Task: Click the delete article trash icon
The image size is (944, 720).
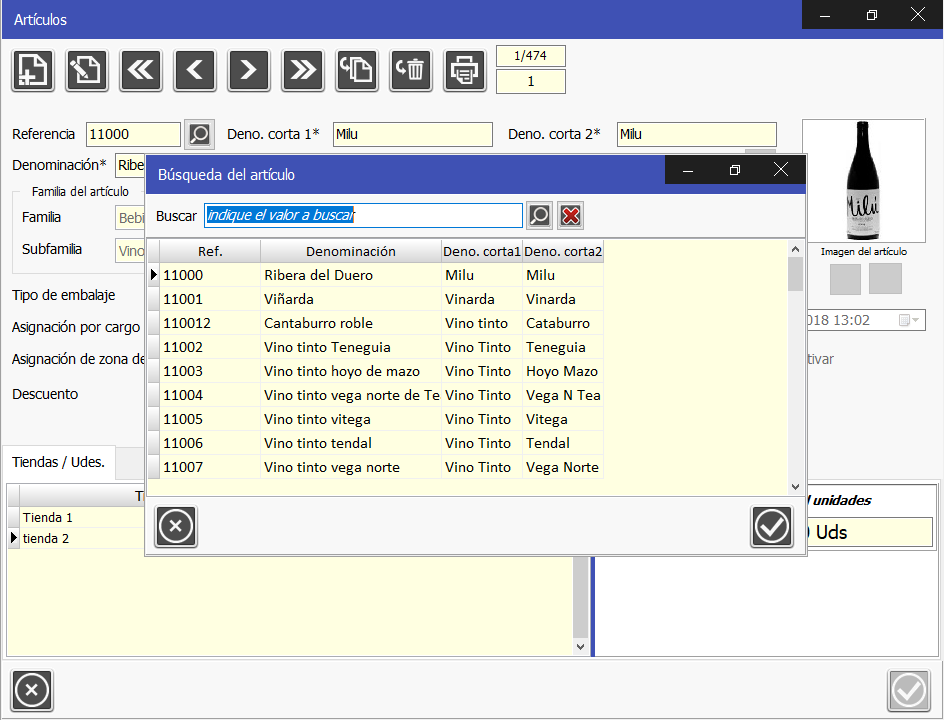Action: click(x=411, y=70)
